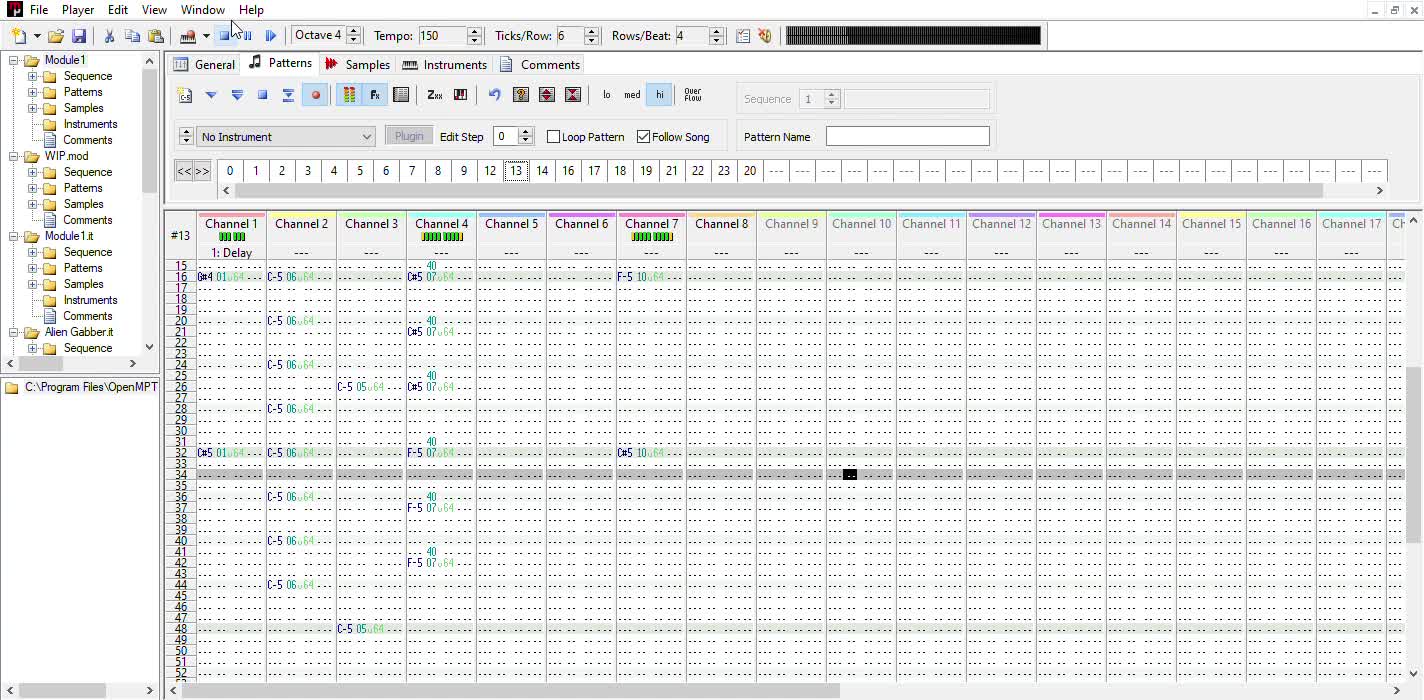Play the current row
Viewport: 1424px width, 700px height.
[288, 95]
